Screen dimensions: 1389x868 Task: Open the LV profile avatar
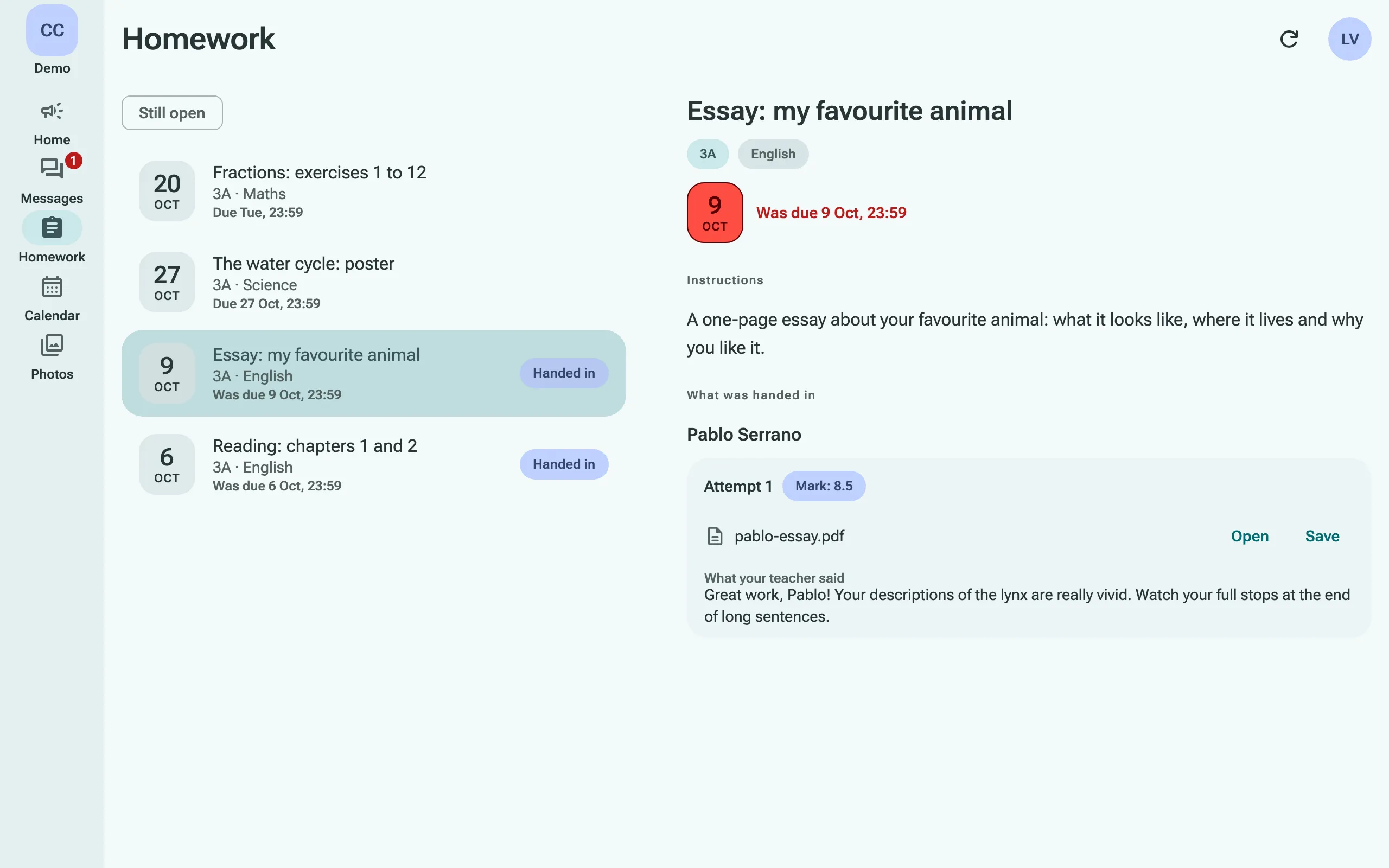[x=1349, y=39]
